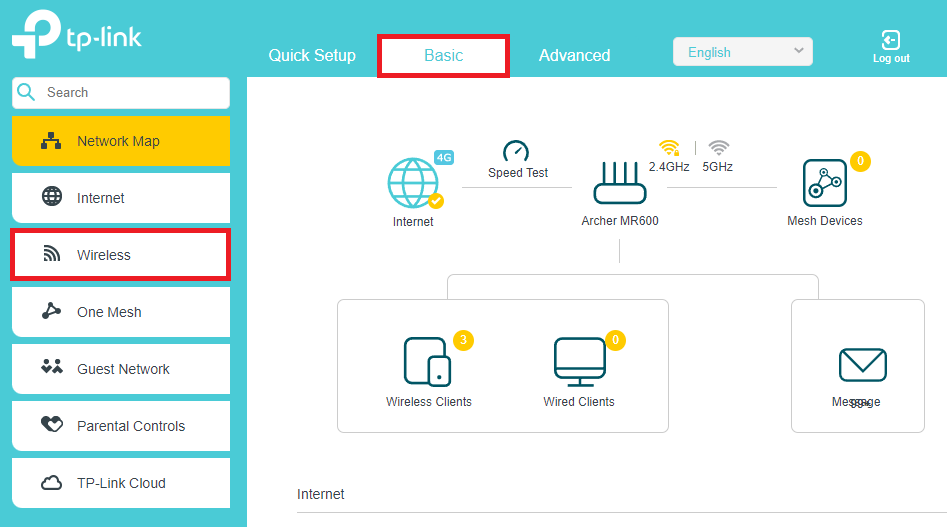Image resolution: width=947 pixels, height=527 pixels.
Task: Click the Wireless Clients count badge
Action: [463, 340]
